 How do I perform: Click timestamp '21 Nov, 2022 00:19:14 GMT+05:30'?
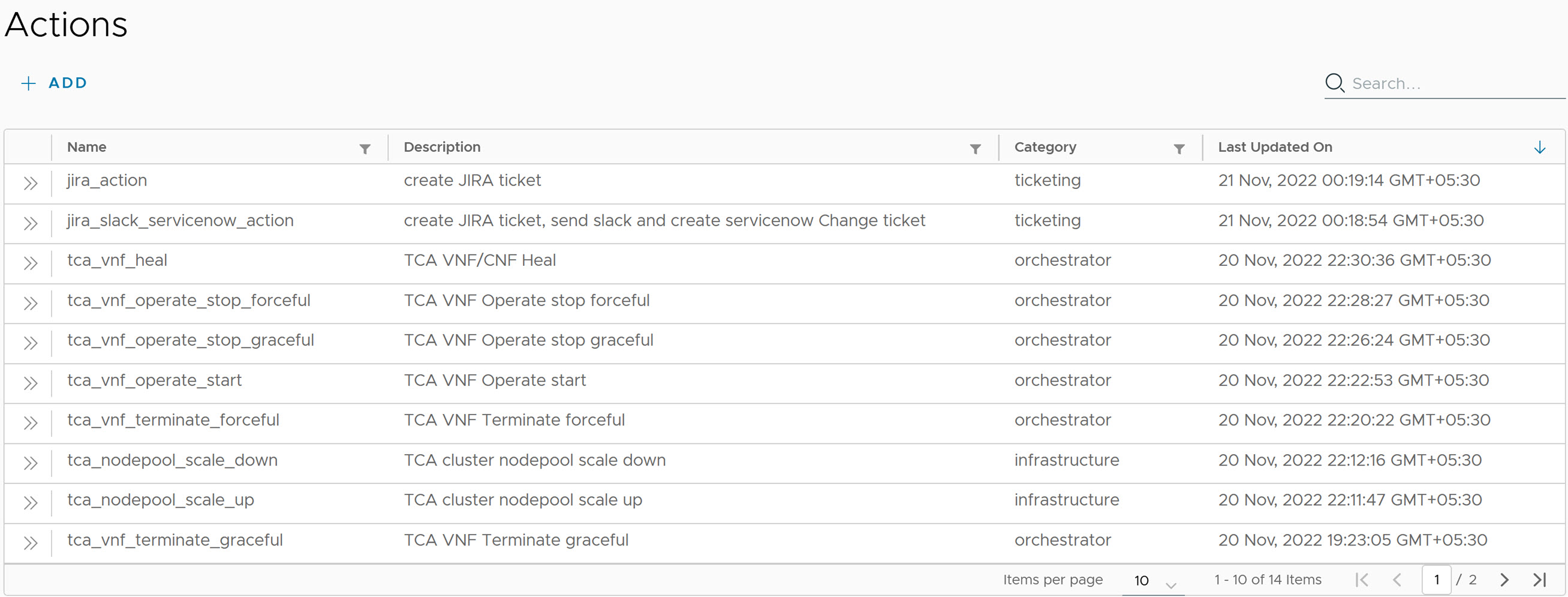coord(1349,181)
